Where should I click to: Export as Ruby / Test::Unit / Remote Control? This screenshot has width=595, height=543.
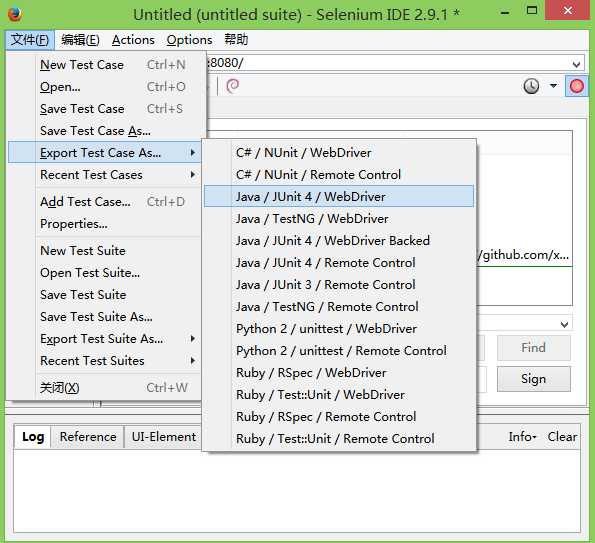[339, 439]
